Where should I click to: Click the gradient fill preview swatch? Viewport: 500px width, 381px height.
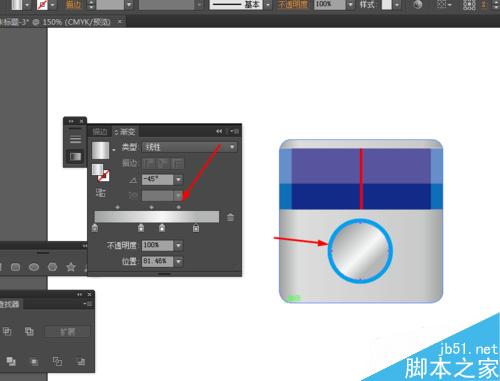100,150
